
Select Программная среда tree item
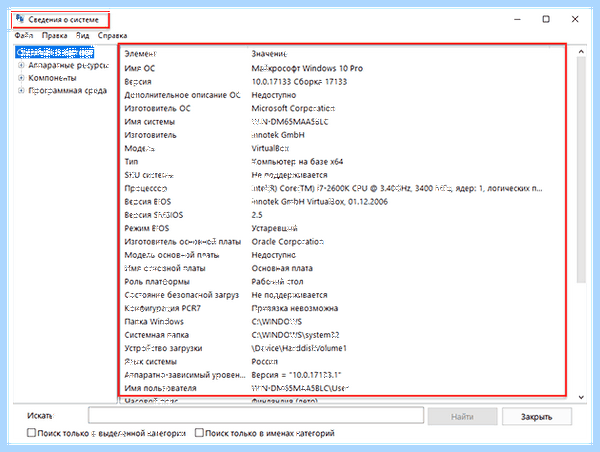[x=67, y=91]
